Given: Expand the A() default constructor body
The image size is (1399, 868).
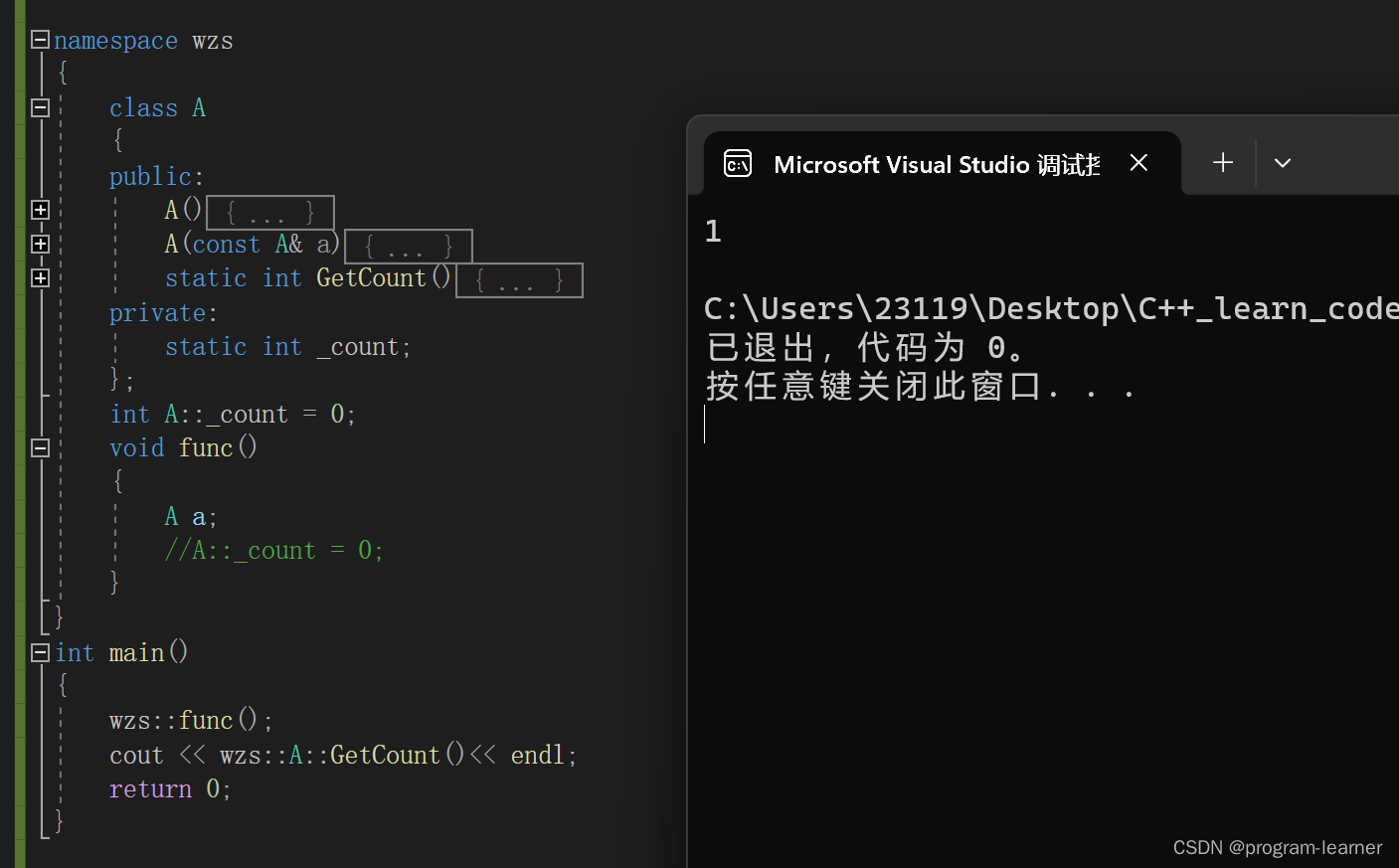Looking at the screenshot, I should 40,210.
